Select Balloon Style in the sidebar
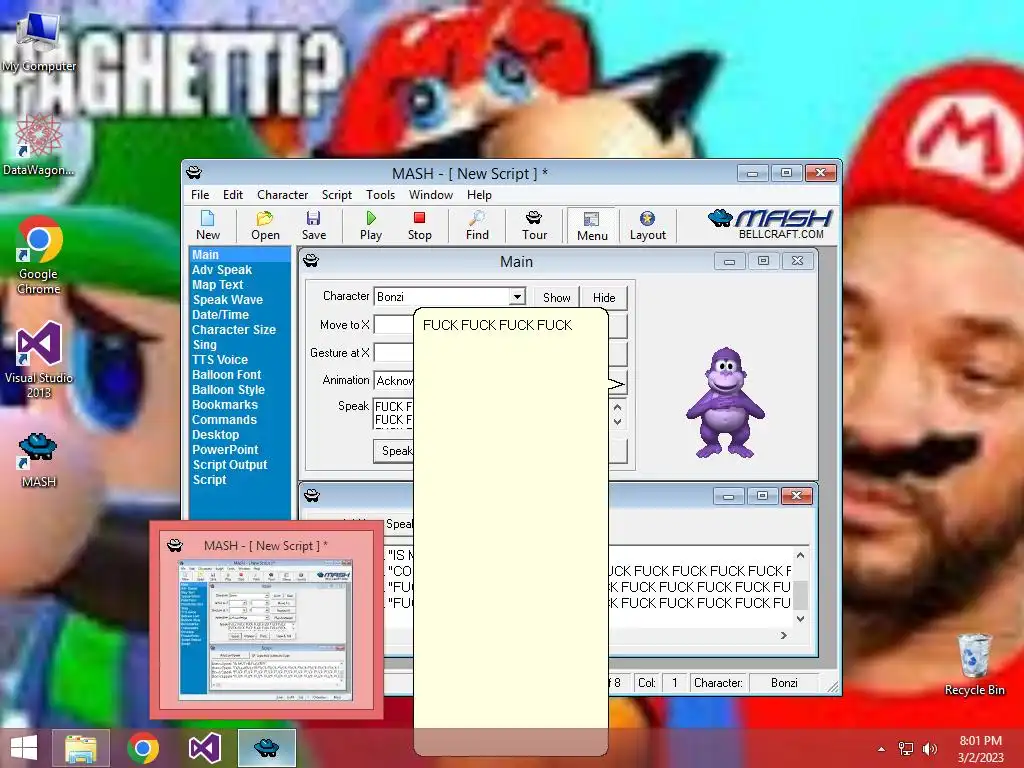The width and height of the screenshot is (1024, 768). [x=229, y=390]
